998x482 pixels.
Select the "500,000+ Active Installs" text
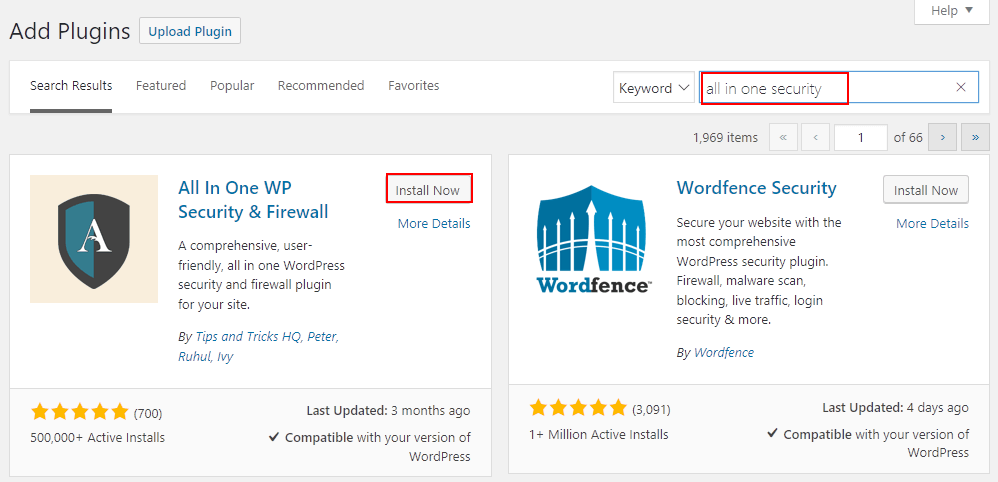click(97, 437)
